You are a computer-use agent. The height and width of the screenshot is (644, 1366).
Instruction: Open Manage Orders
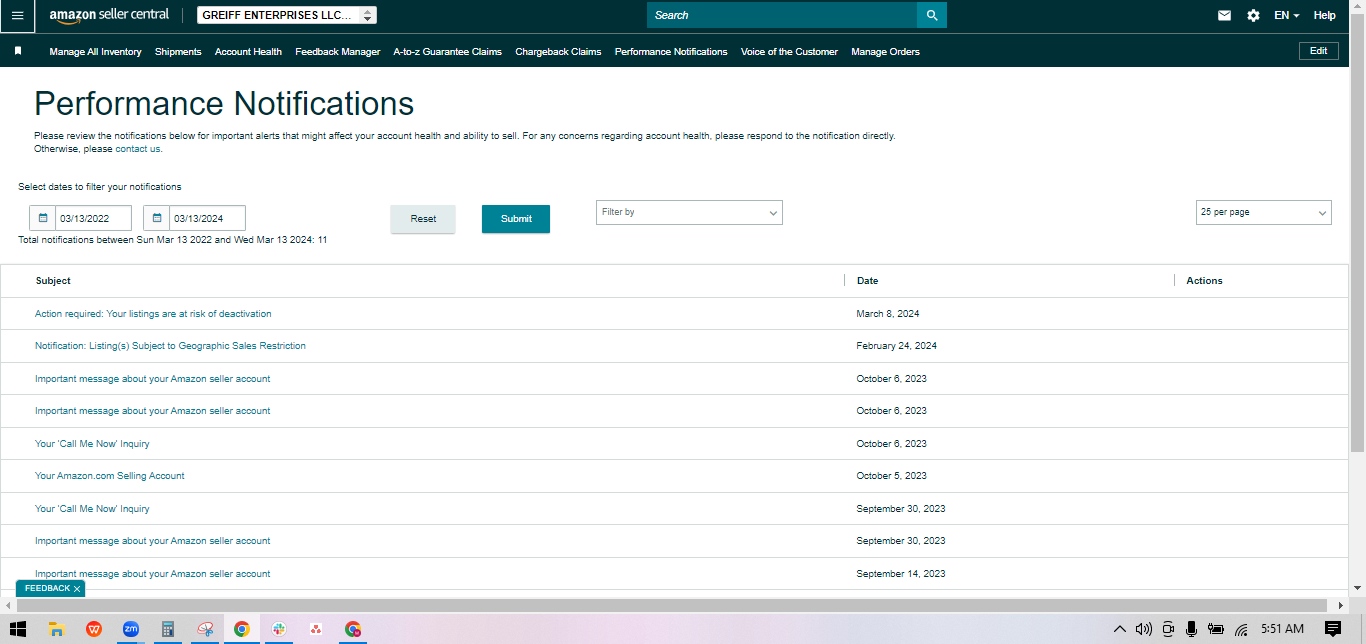pyautogui.click(x=885, y=51)
